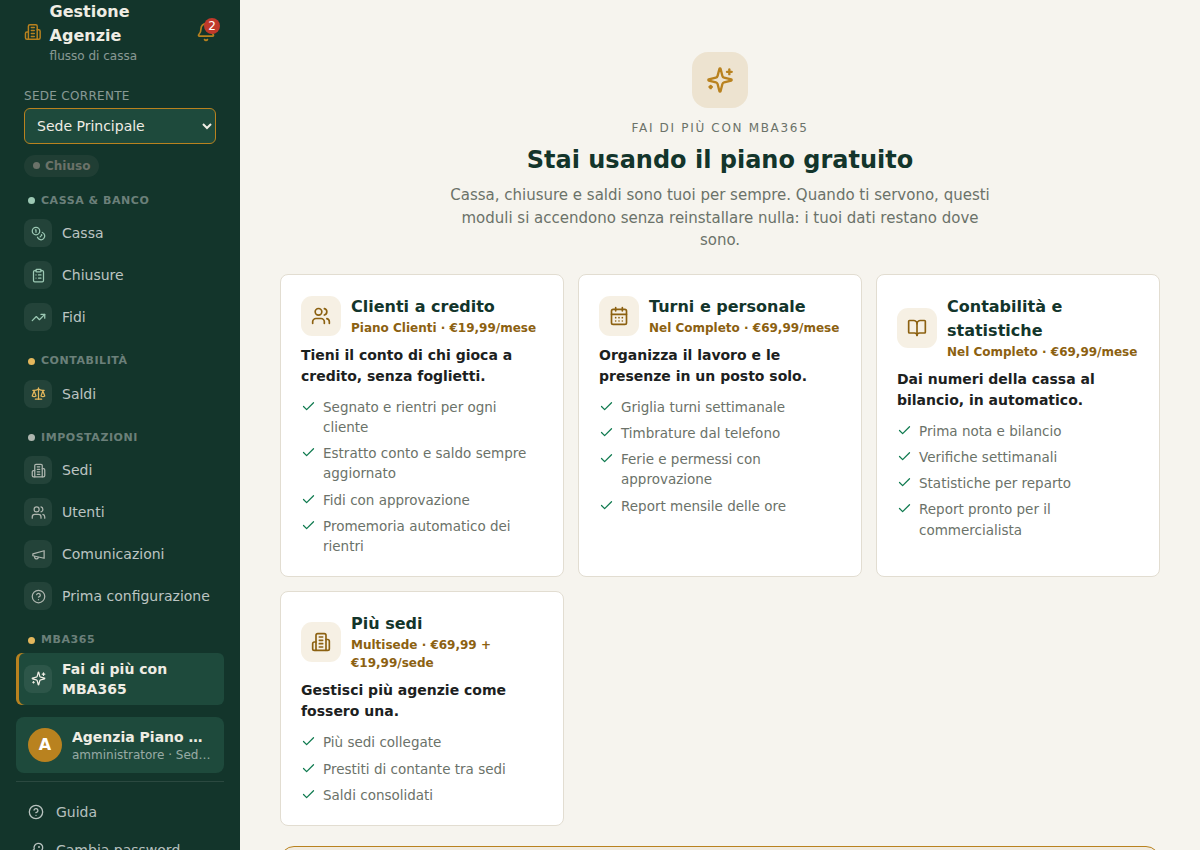Viewport: 1200px width, 850px height.
Task: Click the Più sedi building icon
Action: 321,642
